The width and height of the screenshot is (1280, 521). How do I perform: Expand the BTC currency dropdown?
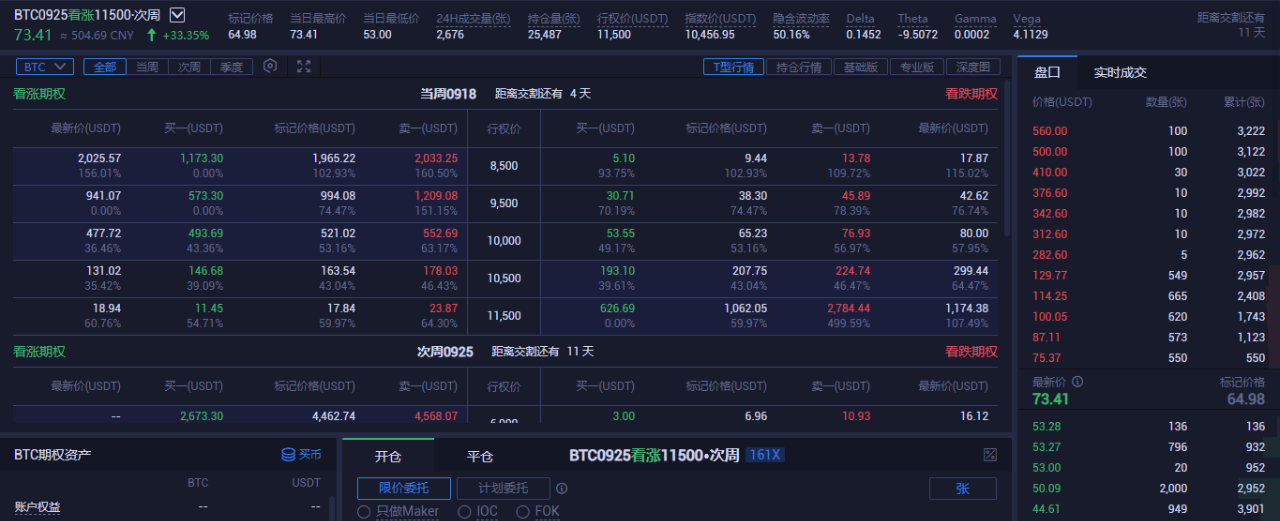[x=44, y=67]
